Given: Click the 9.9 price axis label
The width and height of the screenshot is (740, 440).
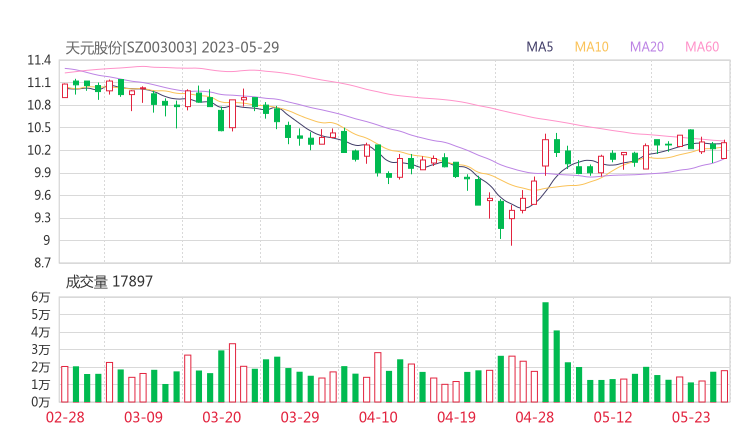Looking at the screenshot, I should [x=41, y=173].
